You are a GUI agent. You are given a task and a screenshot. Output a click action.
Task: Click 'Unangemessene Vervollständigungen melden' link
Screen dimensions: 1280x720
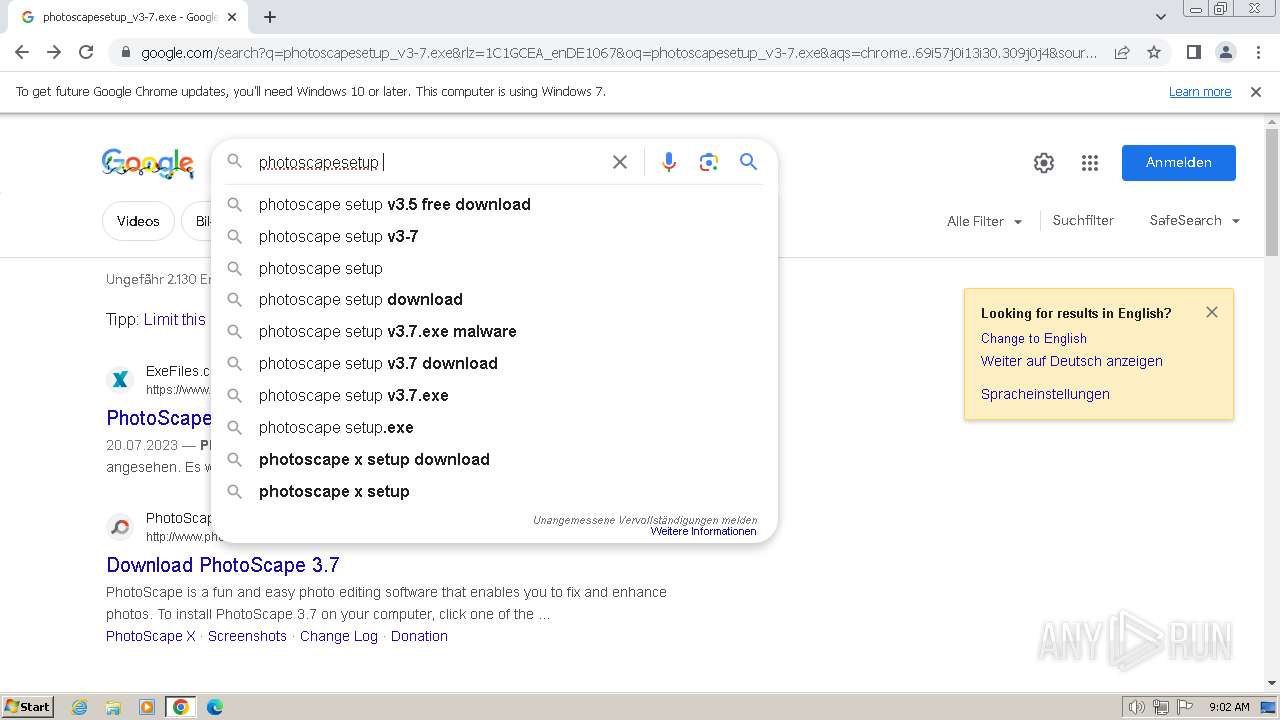pyautogui.click(x=645, y=520)
